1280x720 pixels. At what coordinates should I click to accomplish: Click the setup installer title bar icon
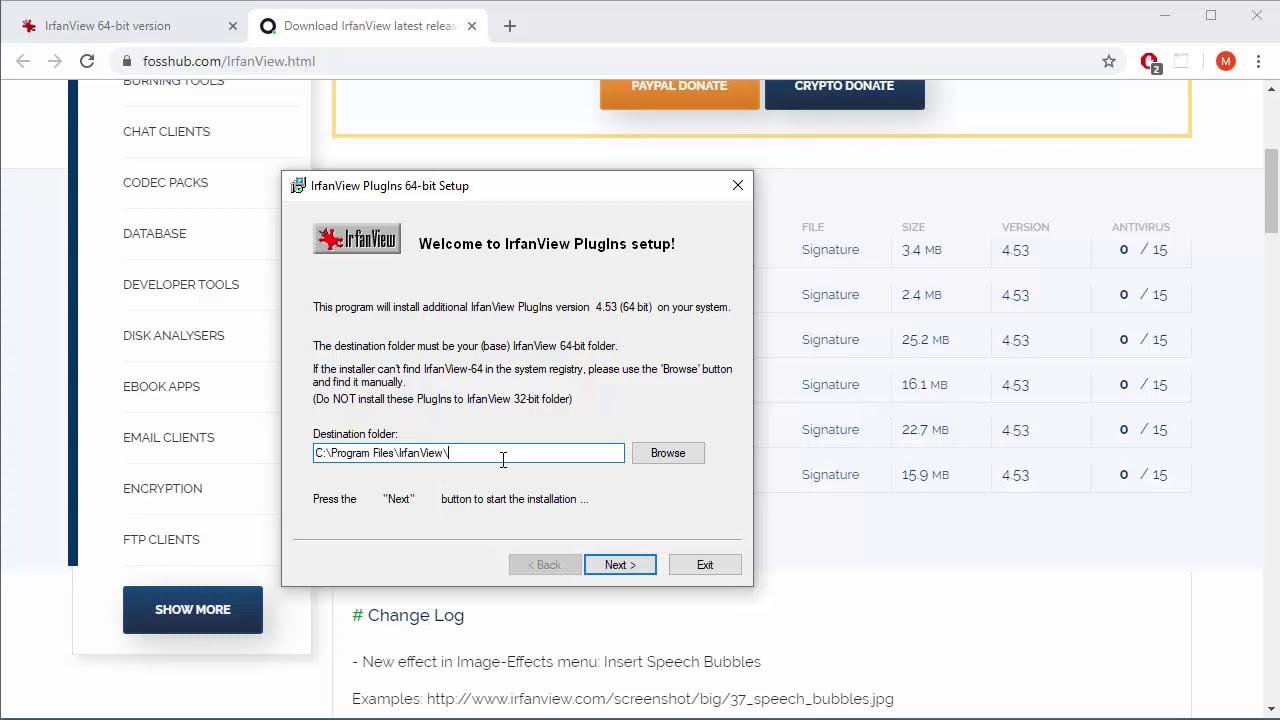[298, 186]
